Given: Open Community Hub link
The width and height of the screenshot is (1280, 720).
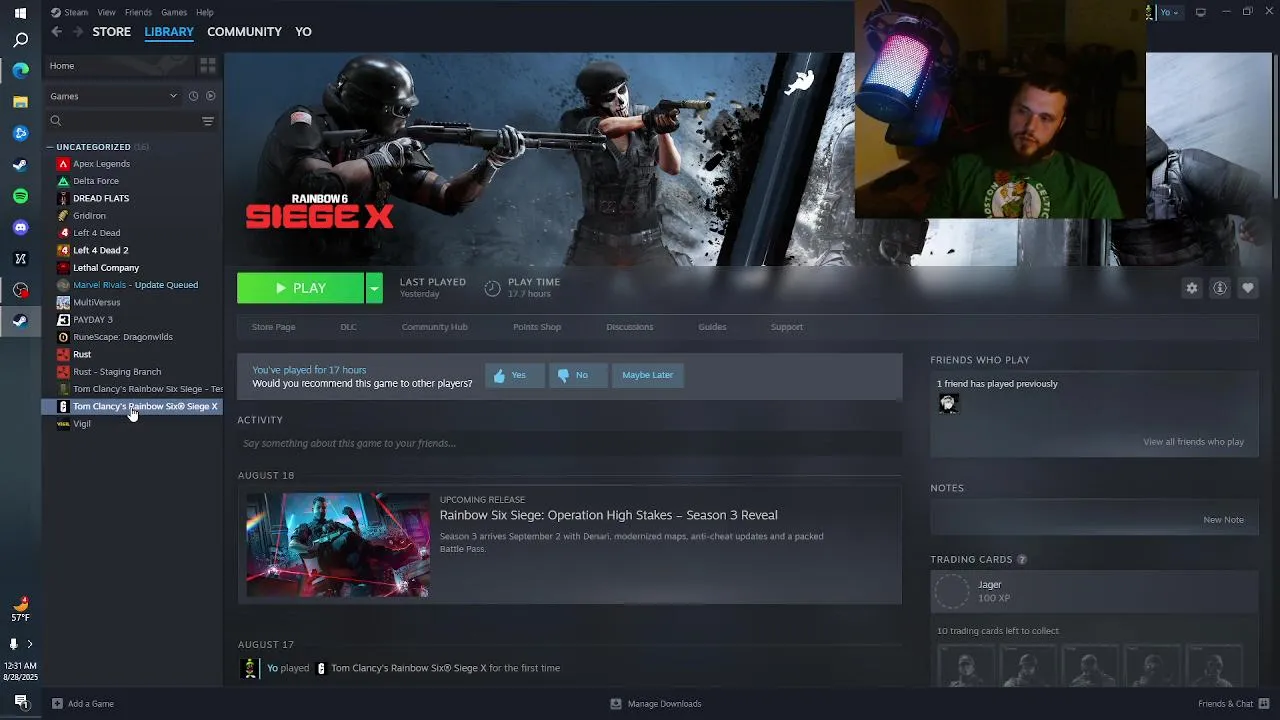Looking at the screenshot, I should 434,327.
